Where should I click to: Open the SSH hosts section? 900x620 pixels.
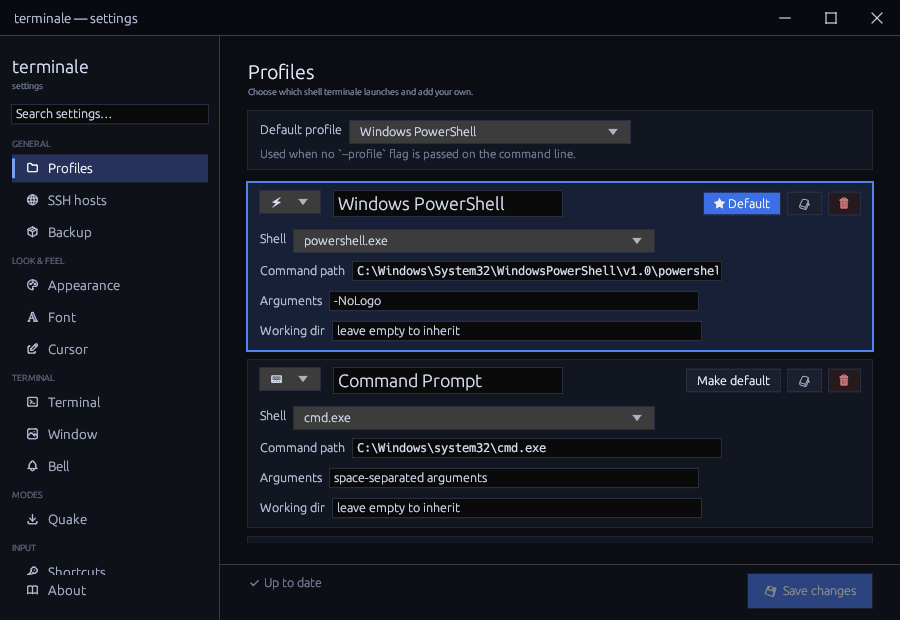(x=110, y=200)
